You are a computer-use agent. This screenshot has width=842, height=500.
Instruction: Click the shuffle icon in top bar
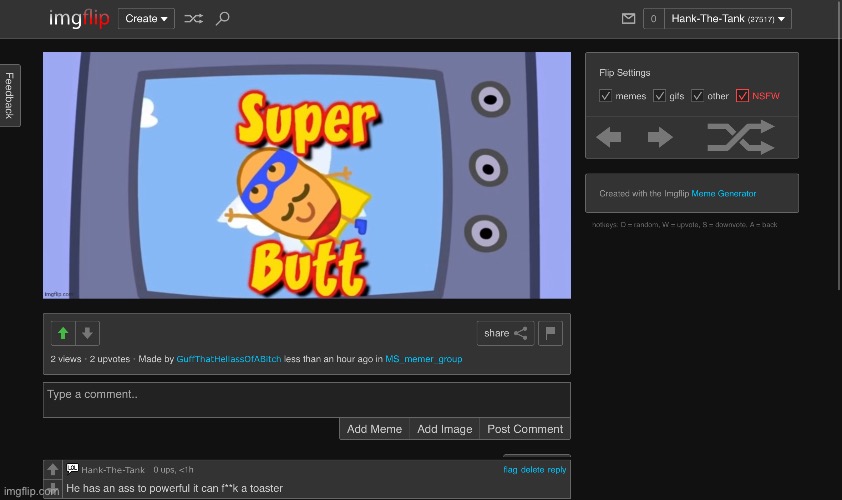click(193, 19)
